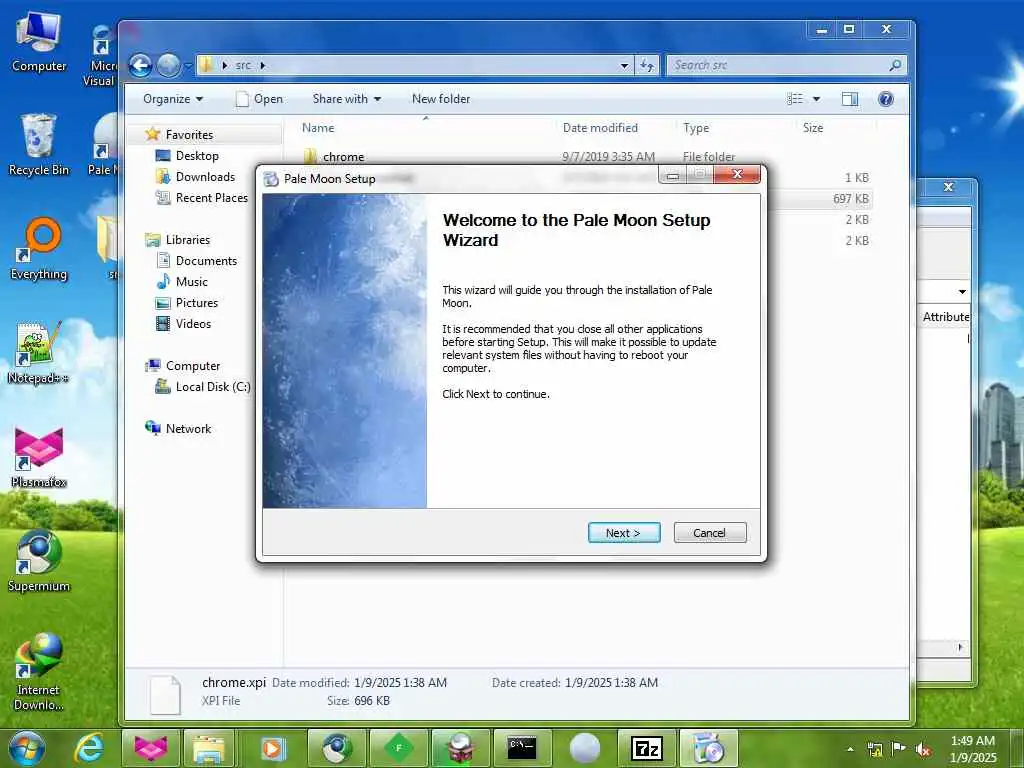
Task: Open the Documents library
Action: pyautogui.click(x=206, y=261)
